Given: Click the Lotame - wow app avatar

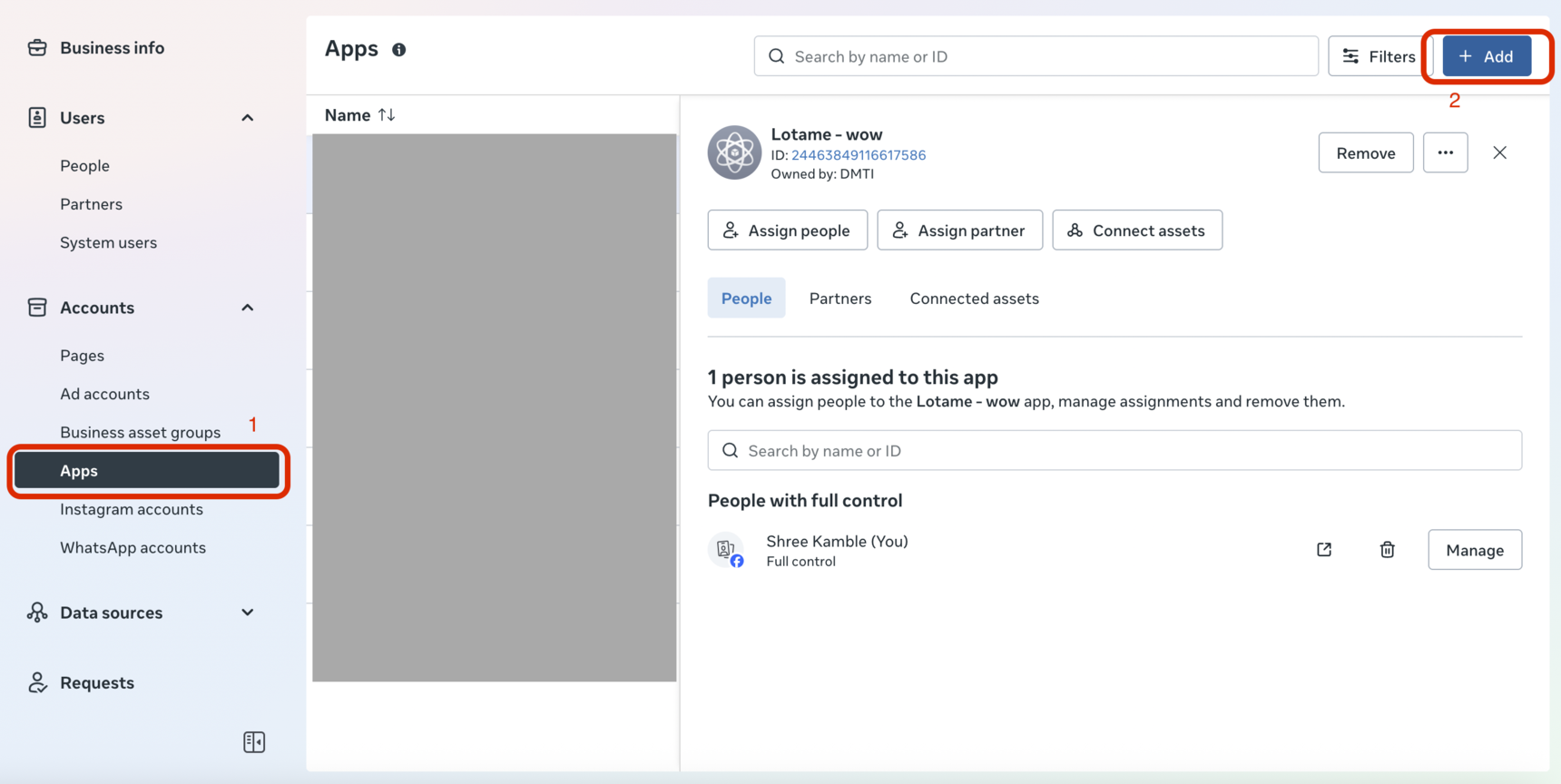Looking at the screenshot, I should click(734, 152).
